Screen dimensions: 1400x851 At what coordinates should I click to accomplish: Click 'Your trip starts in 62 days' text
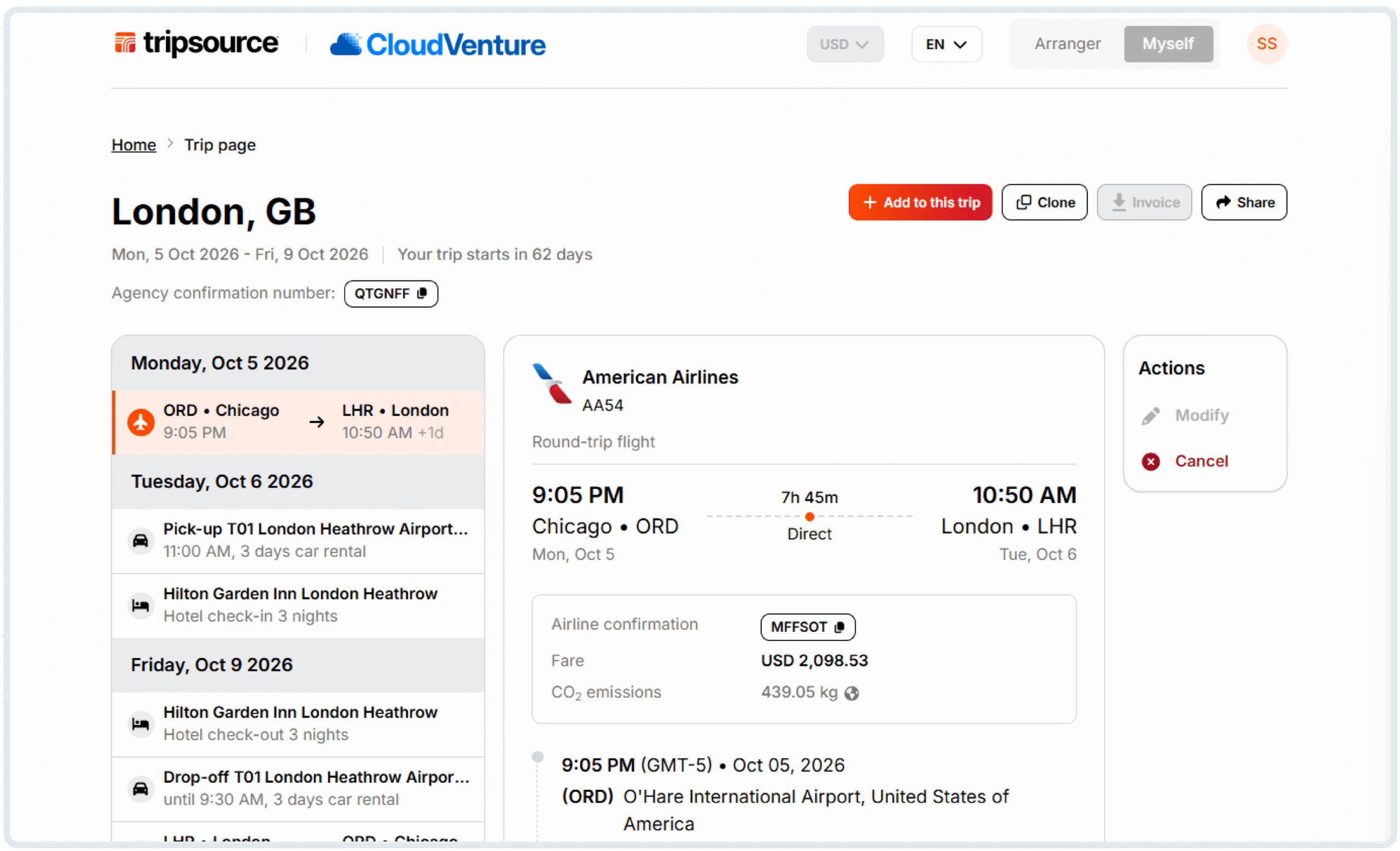pyautogui.click(x=494, y=254)
